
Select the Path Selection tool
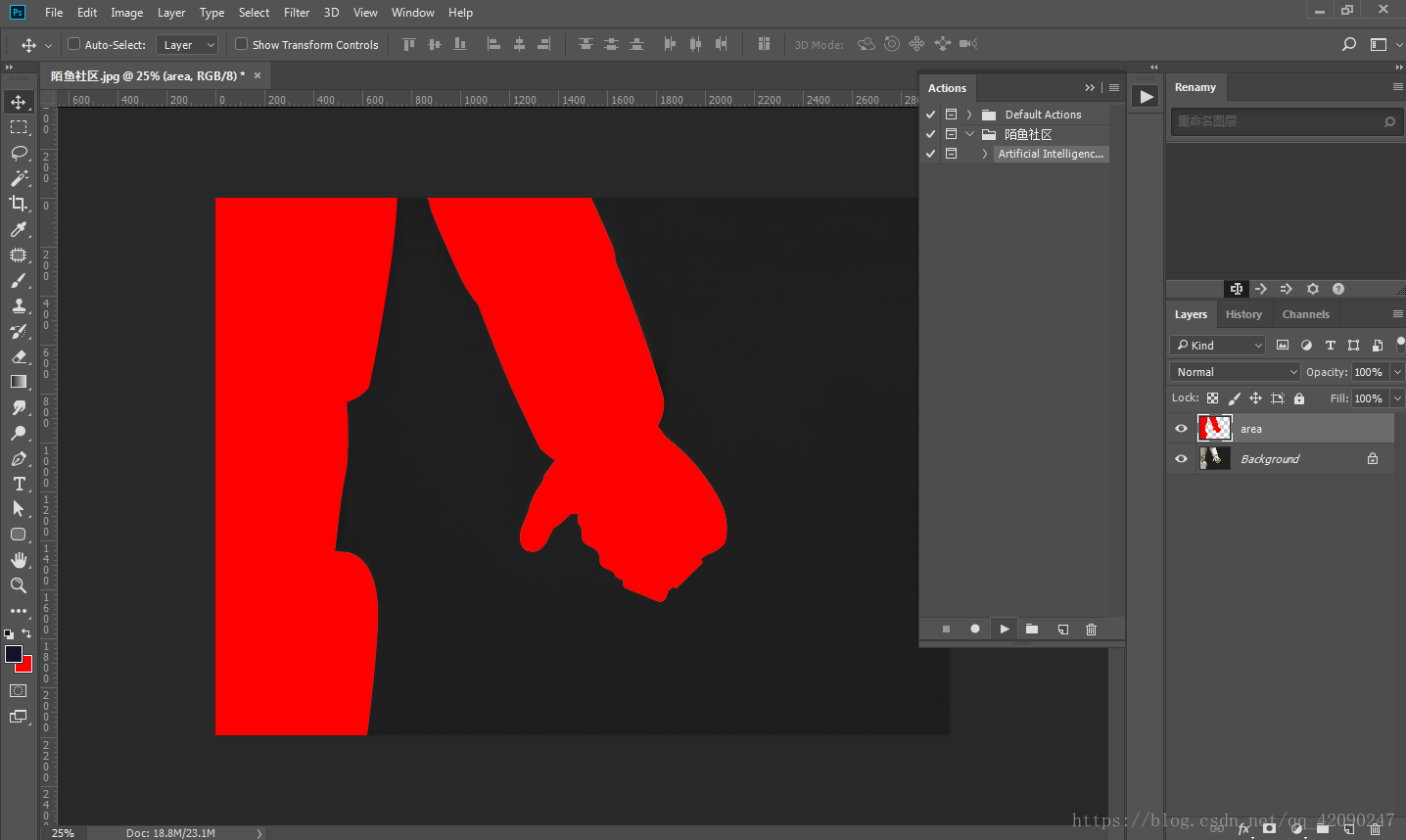pyautogui.click(x=19, y=509)
